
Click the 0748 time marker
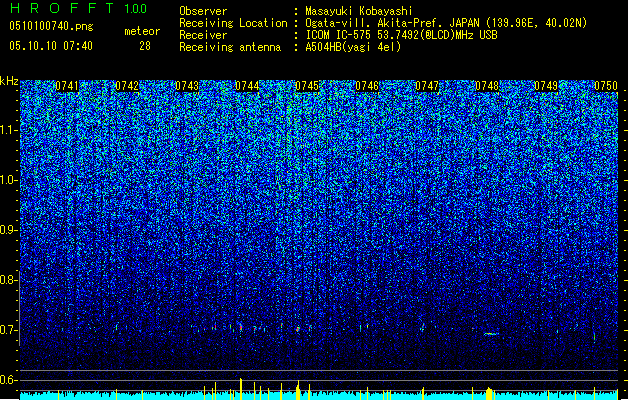point(487,86)
